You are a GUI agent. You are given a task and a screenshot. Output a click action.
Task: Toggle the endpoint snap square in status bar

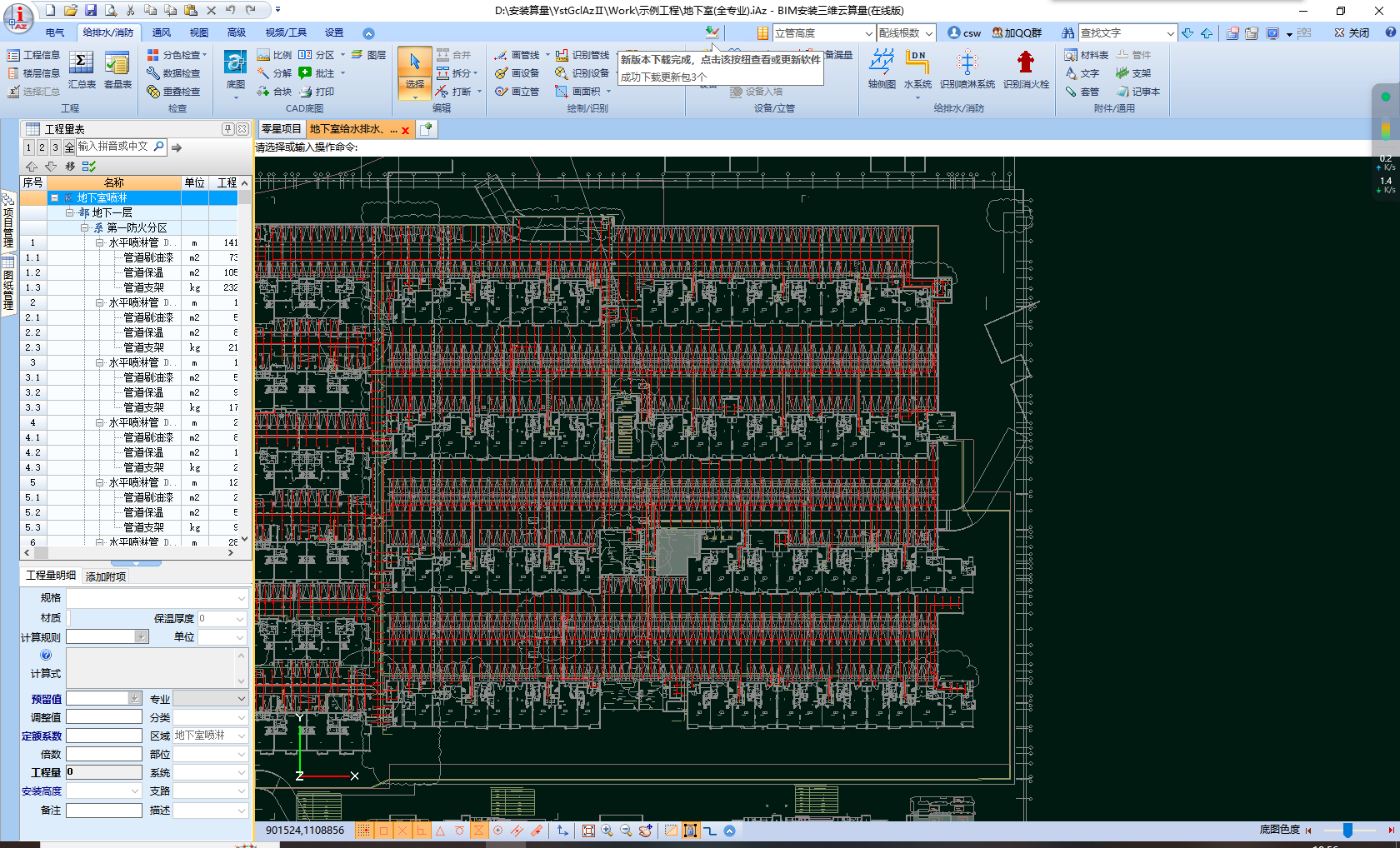[383, 831]
